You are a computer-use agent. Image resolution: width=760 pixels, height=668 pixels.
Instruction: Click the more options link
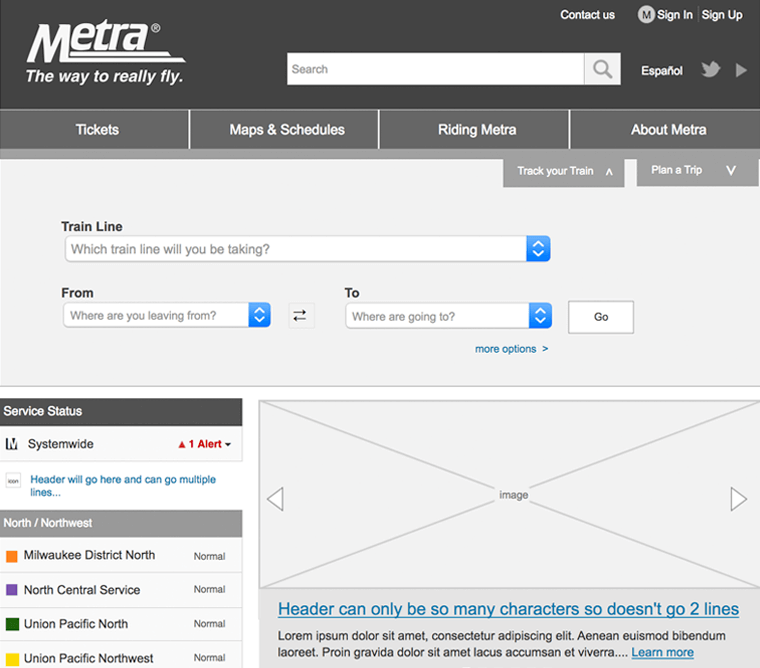[x=511, y=349]
